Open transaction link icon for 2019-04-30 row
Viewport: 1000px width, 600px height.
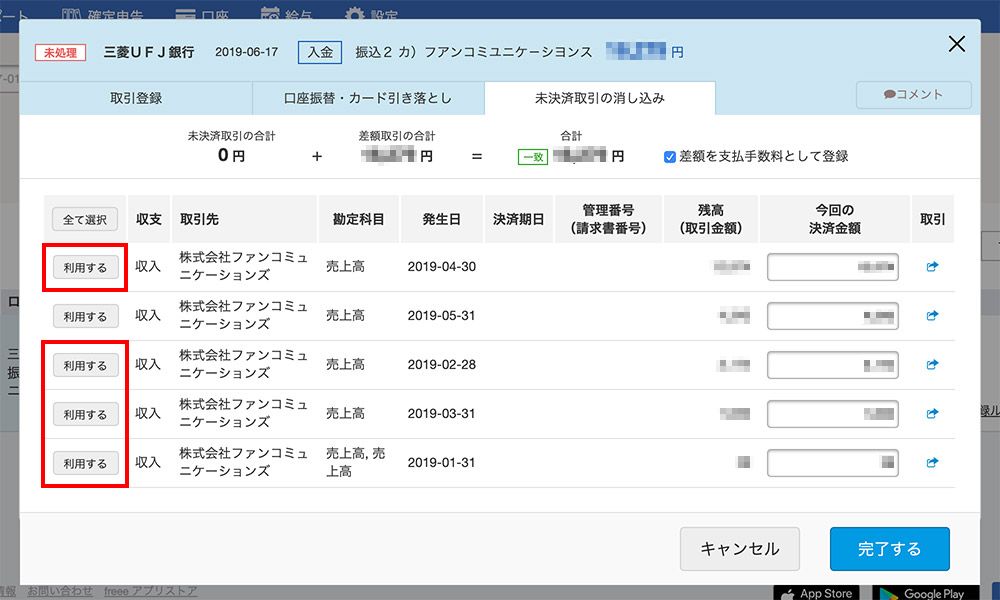932,267
